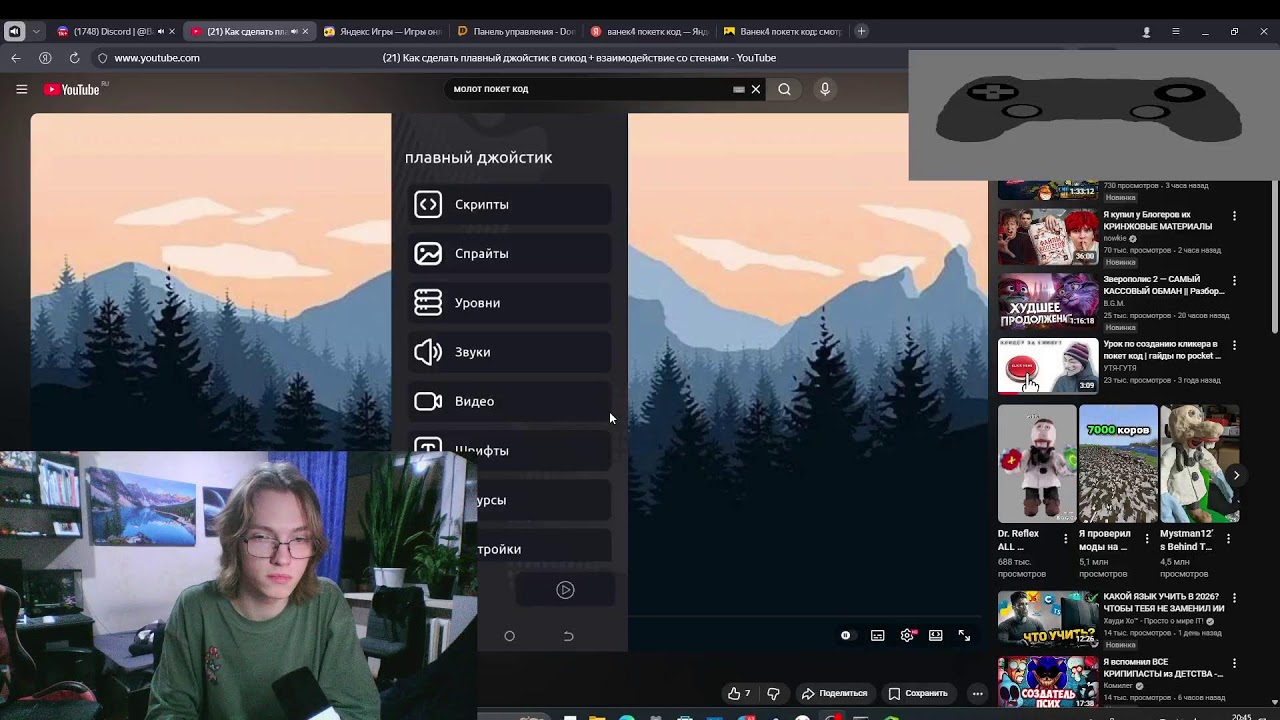Close the active YouTube tab

point(305,32)
